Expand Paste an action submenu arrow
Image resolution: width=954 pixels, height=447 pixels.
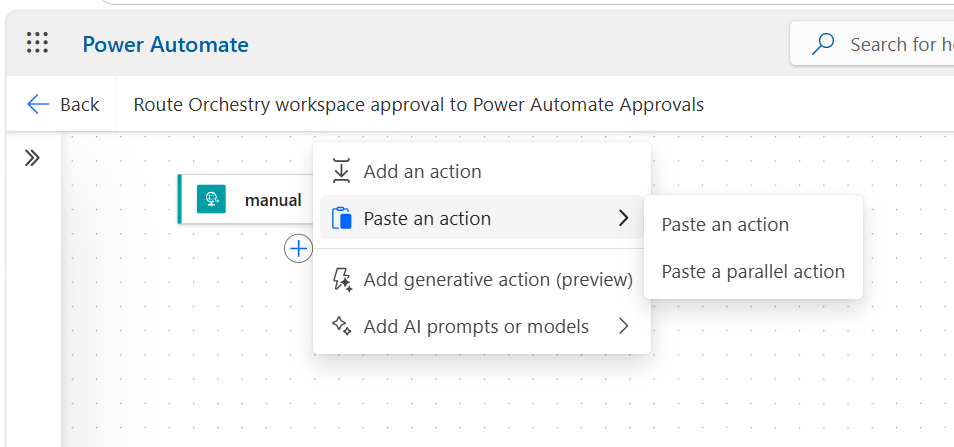[x=623, y=218]
